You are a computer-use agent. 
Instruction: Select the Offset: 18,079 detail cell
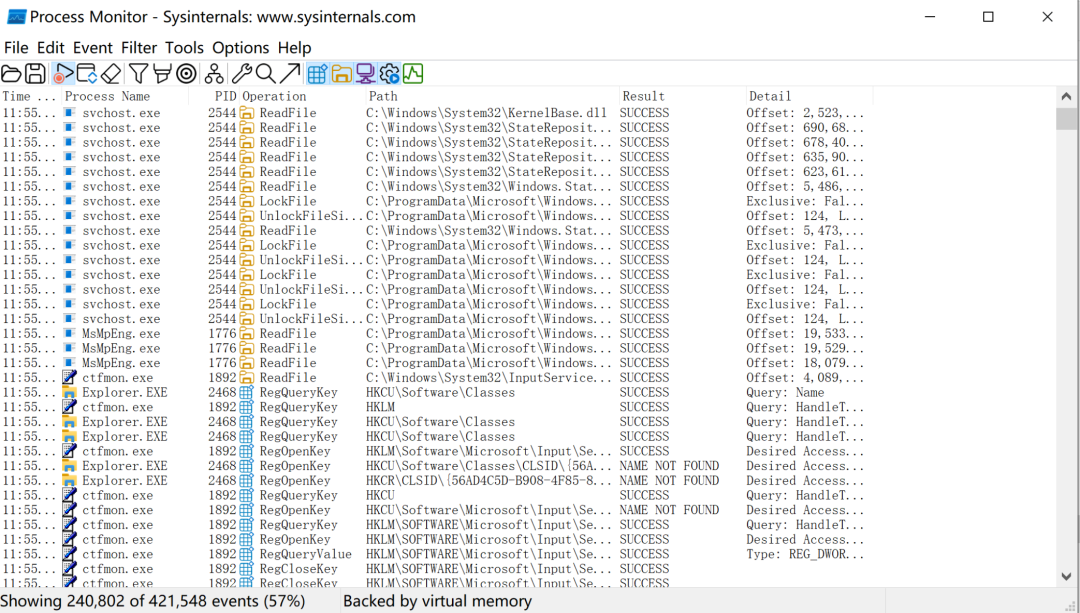(804, 363)
